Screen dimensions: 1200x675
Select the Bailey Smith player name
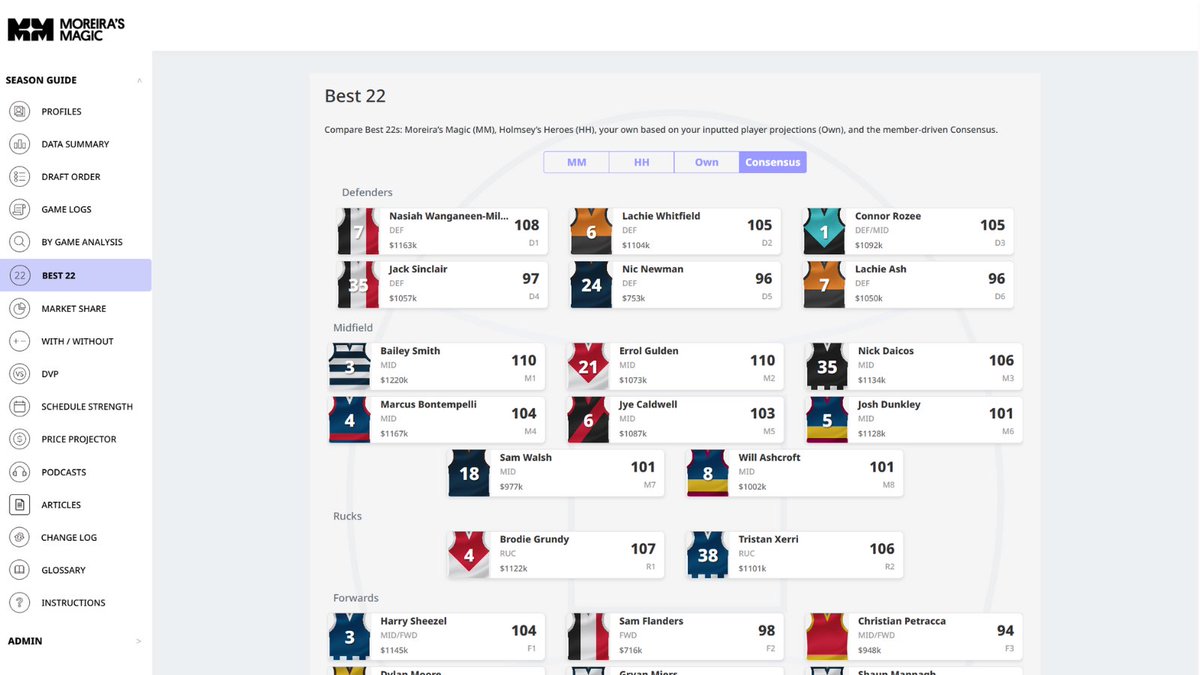point(410,351)
